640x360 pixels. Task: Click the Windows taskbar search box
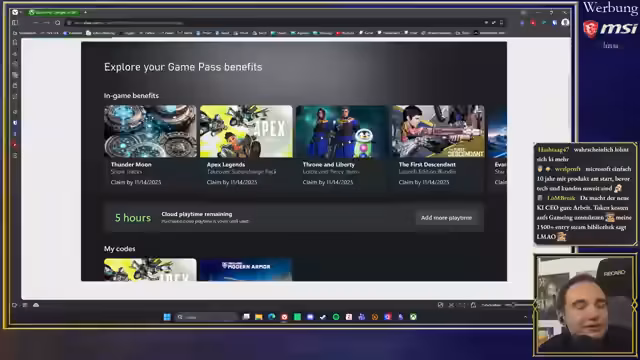(207, 317)
